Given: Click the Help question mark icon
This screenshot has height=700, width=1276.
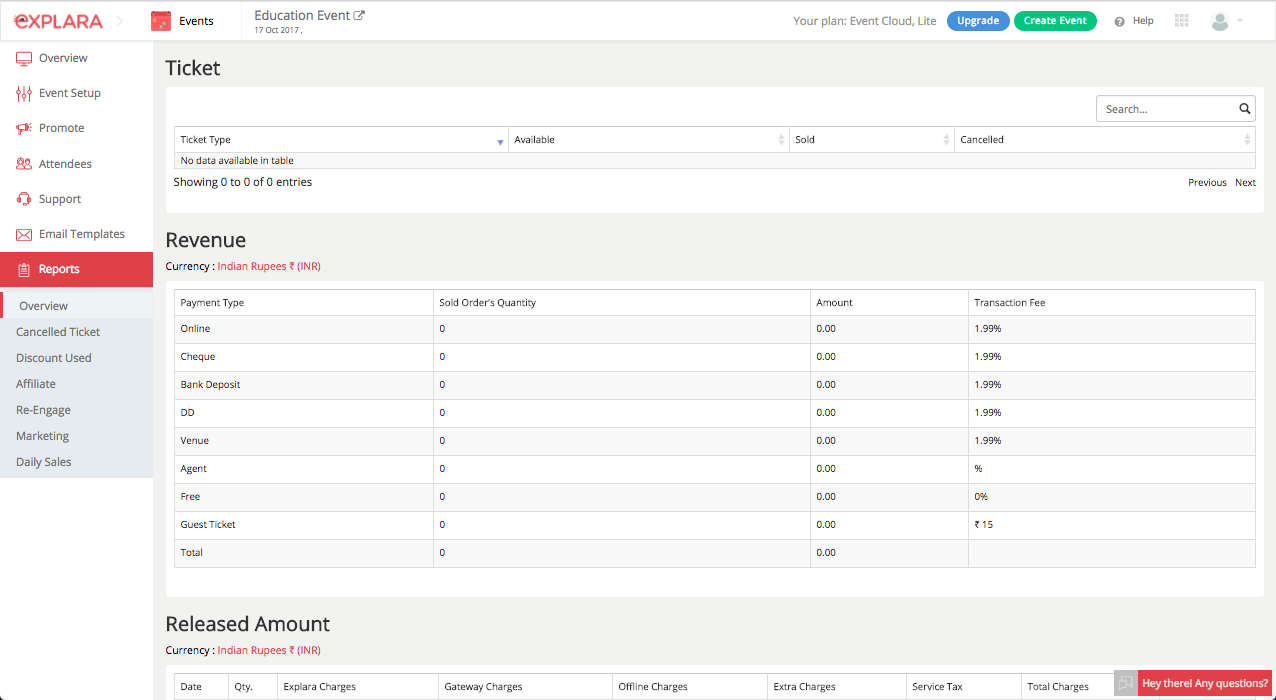Looking at the screenshot, I should point(1120,21).
